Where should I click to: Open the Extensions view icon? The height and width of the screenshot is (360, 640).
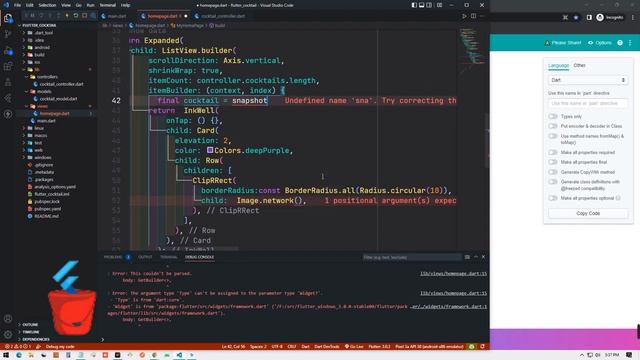tap(8, 67)
